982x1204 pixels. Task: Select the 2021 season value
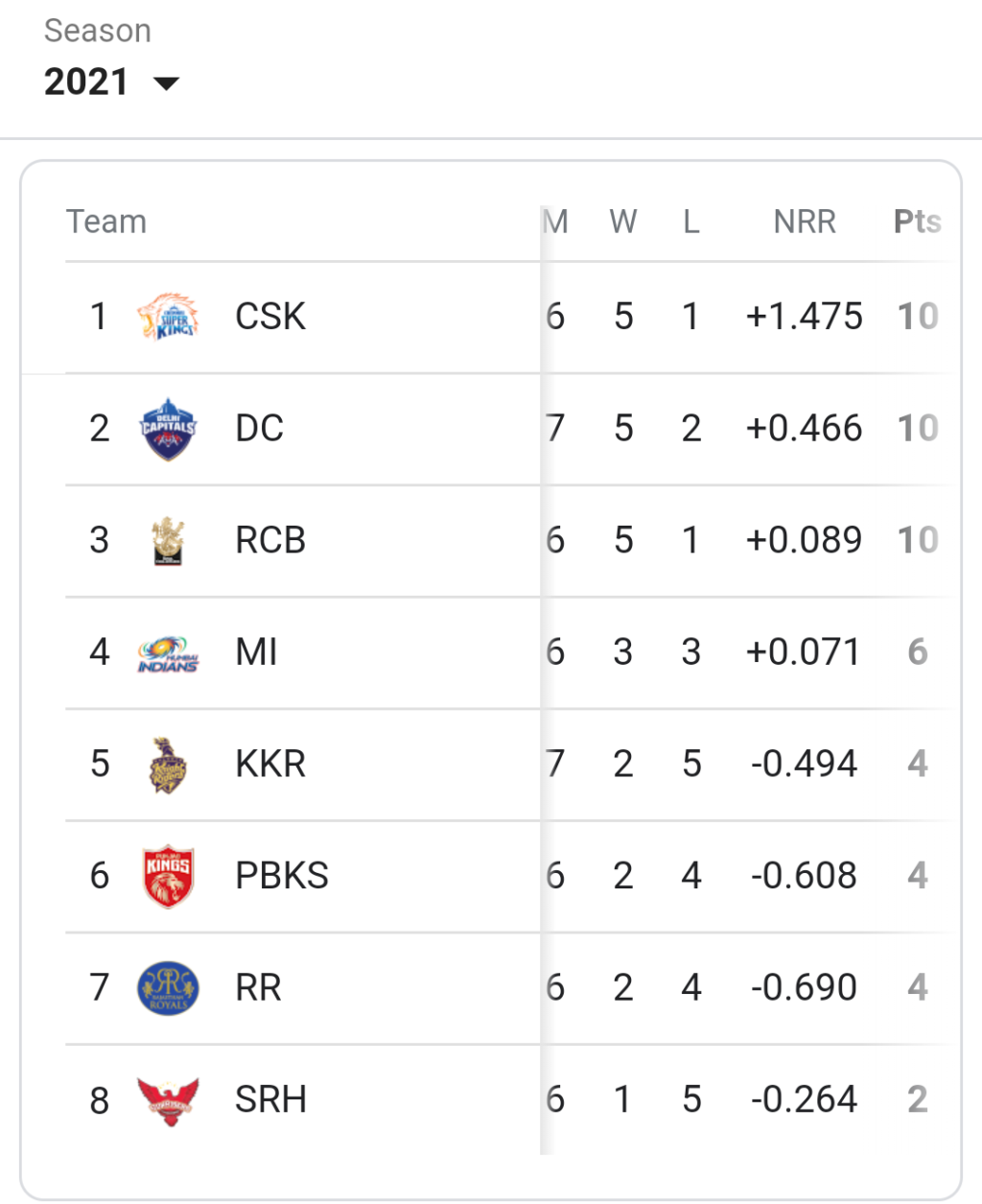click(x=86, y=83)
